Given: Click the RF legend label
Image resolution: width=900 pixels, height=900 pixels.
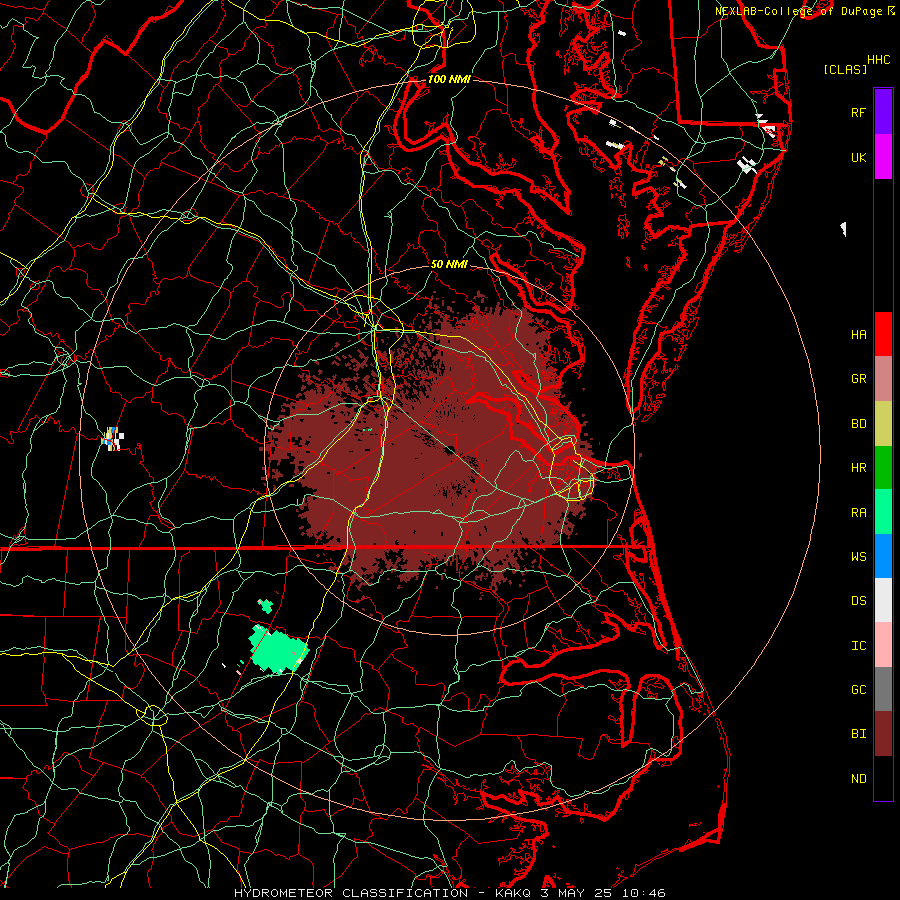Looking at the screenshot, I should tap(858, 112).
